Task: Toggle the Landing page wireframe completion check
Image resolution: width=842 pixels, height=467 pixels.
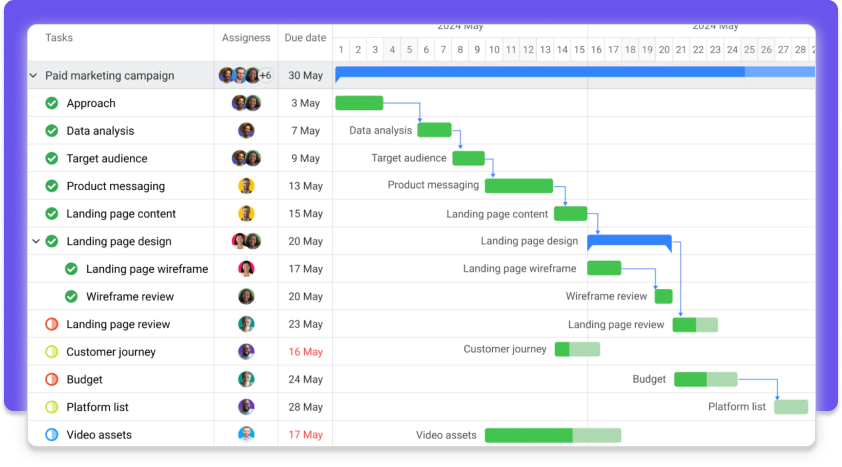Action: coord(71,269)
